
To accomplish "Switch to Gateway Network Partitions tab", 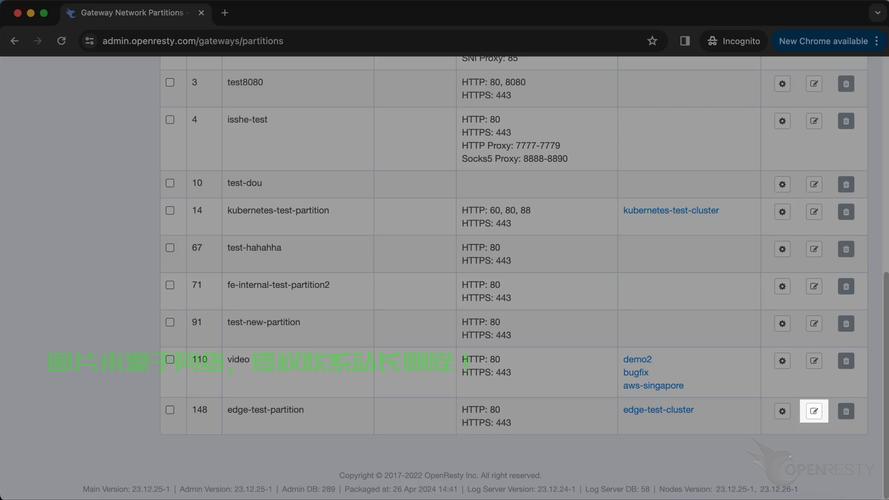I will point(132,12).
